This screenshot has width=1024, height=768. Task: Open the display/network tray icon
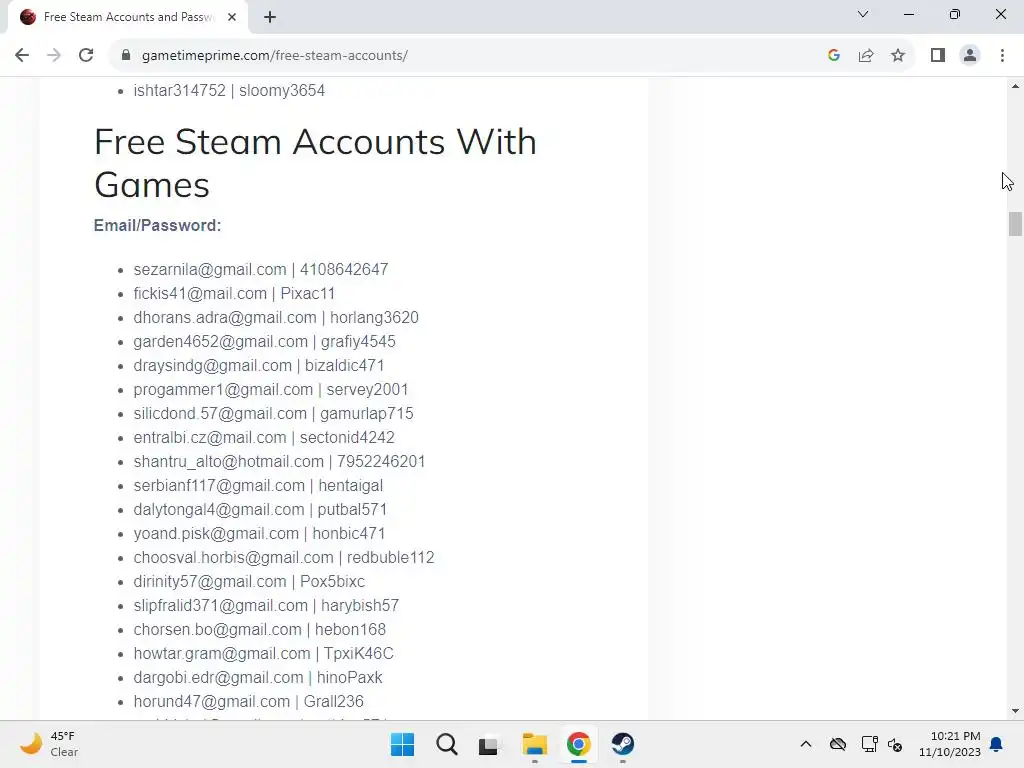(x=869, y=744)
